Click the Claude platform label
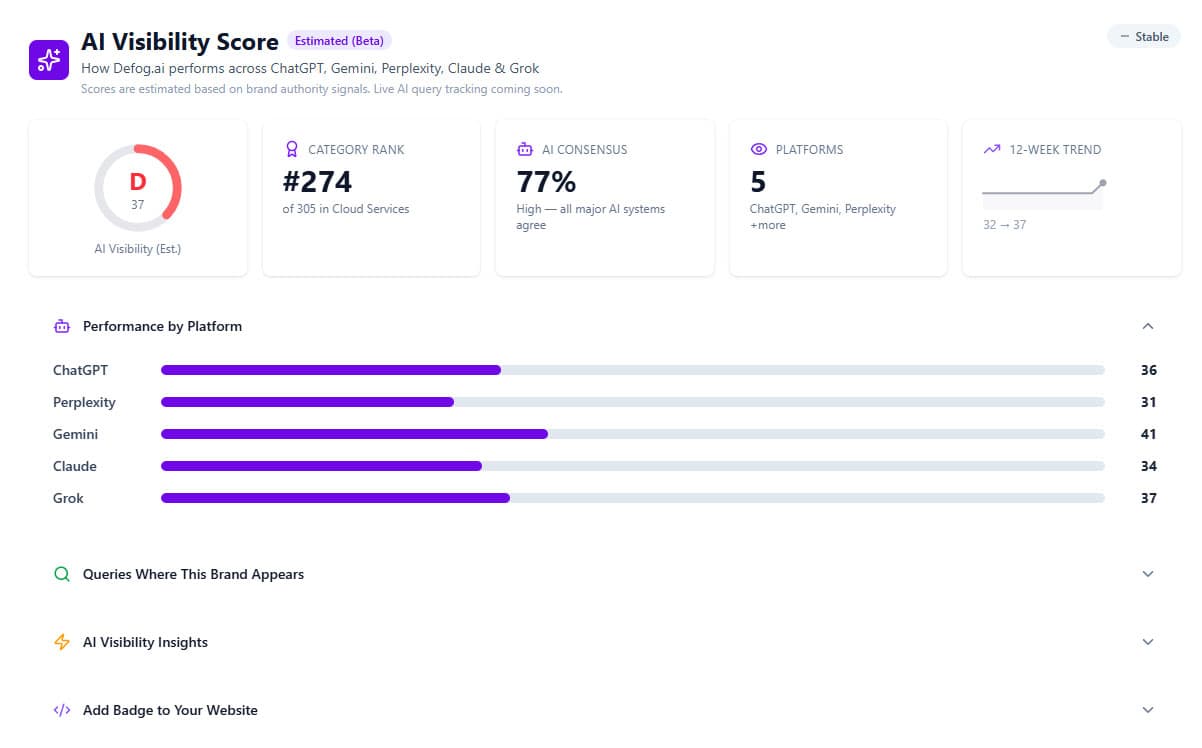Viewport: 1202px width, 748px height. (x=75, y=466)
